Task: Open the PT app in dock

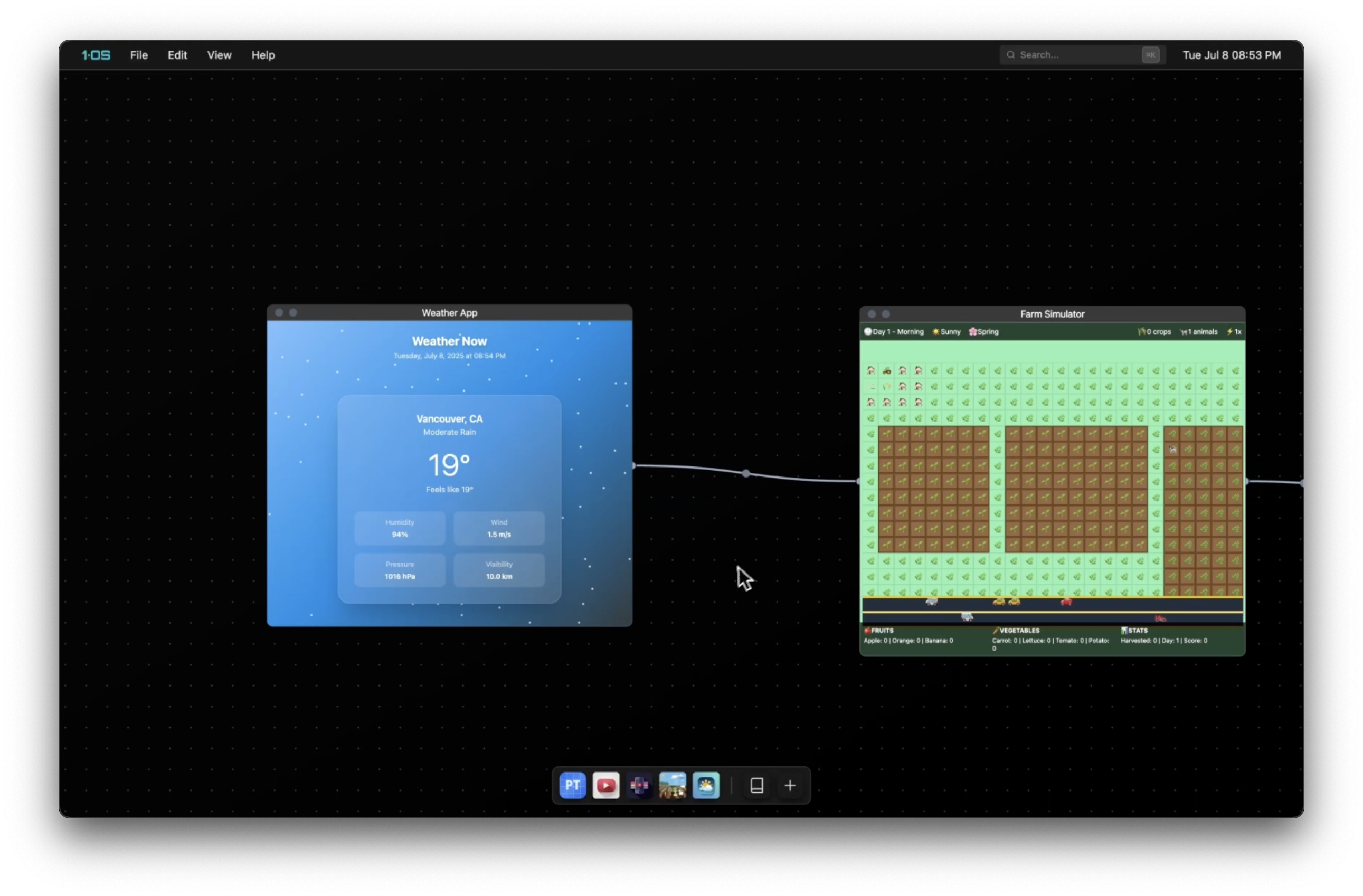Action: click(572, 786)
